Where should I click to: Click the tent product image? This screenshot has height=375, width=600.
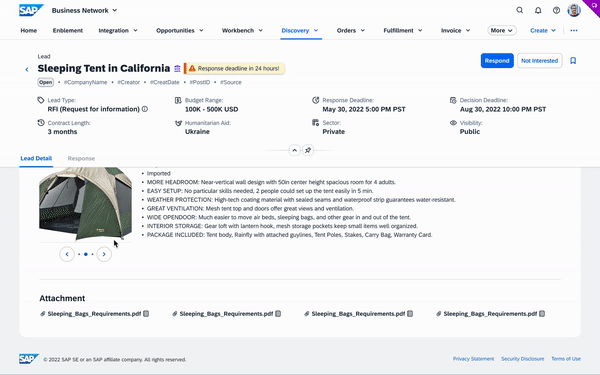tap(85, 204)
